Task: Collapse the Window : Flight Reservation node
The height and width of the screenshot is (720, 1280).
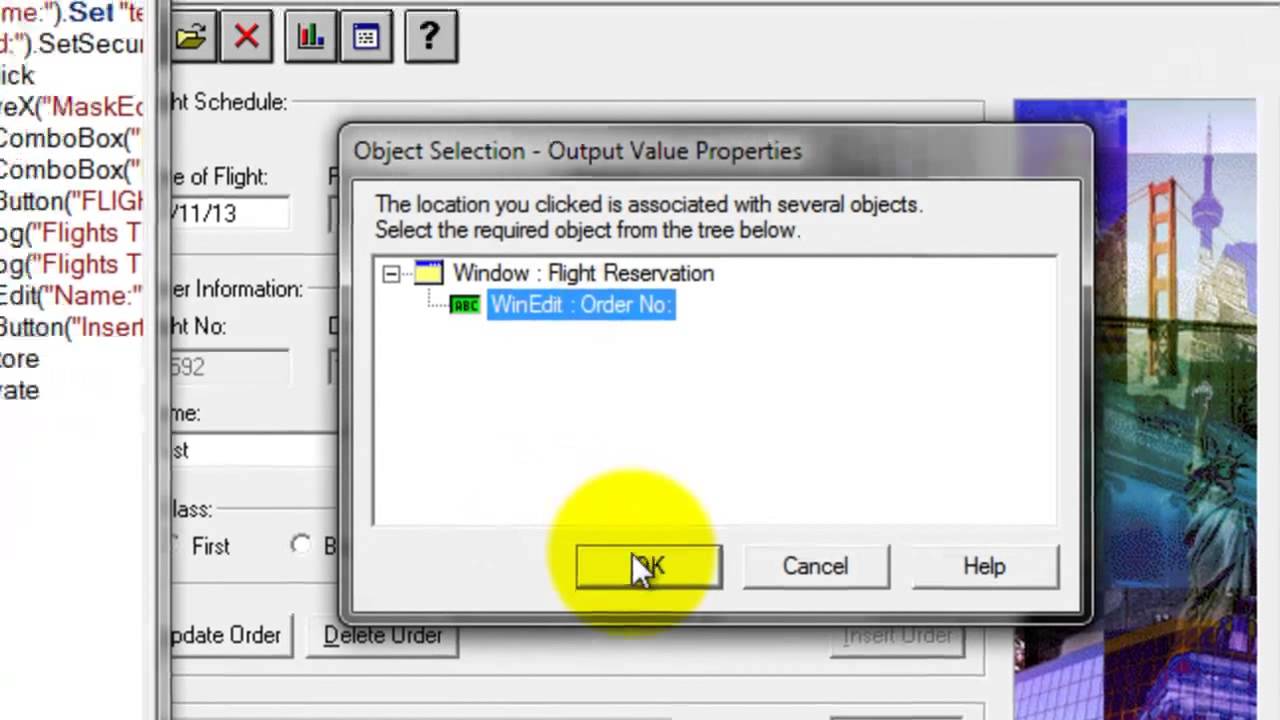Action: pyautogui.click(x=391, y=273)
